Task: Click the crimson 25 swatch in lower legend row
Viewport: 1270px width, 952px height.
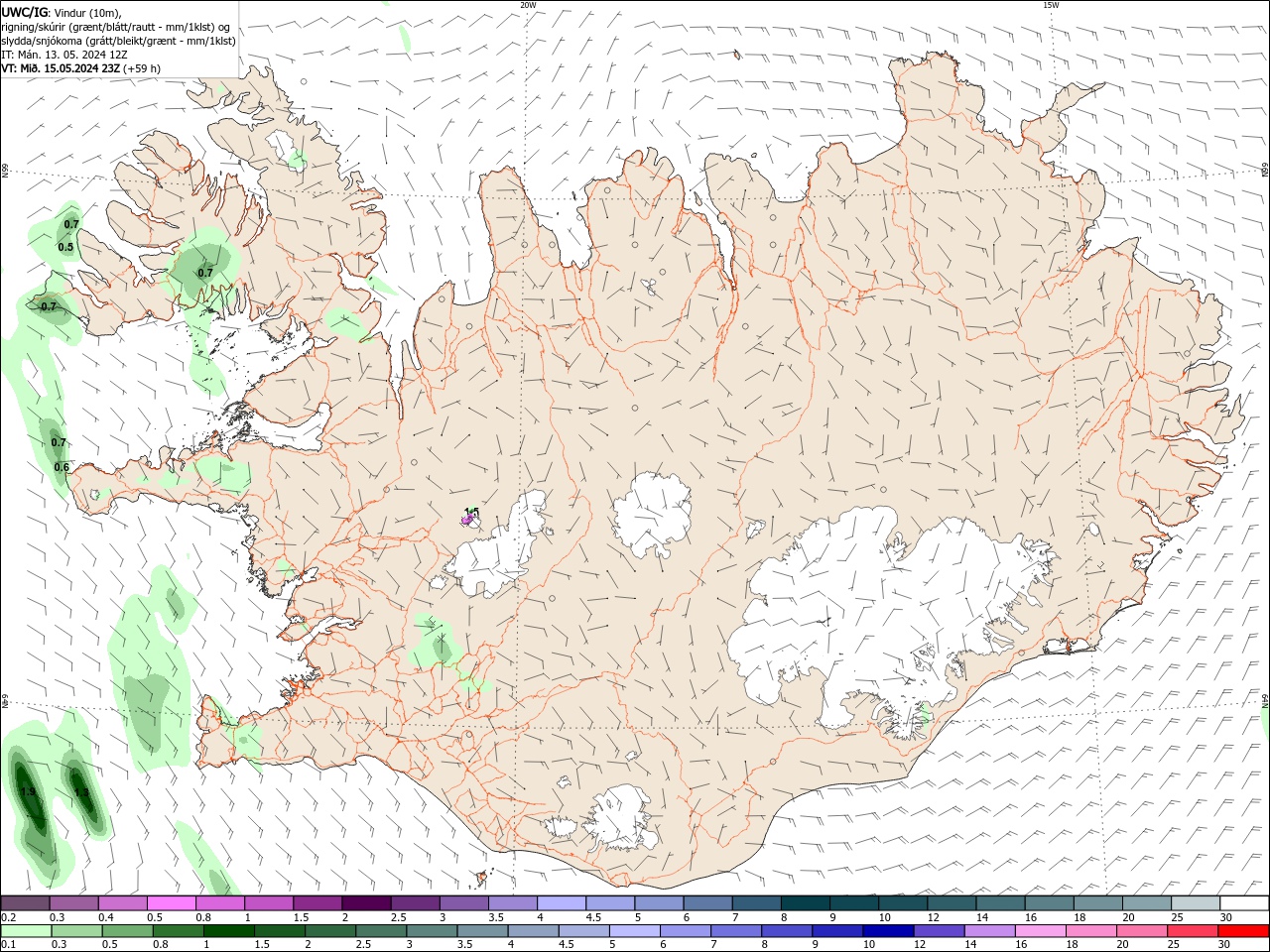Action: click(1194, 931)
